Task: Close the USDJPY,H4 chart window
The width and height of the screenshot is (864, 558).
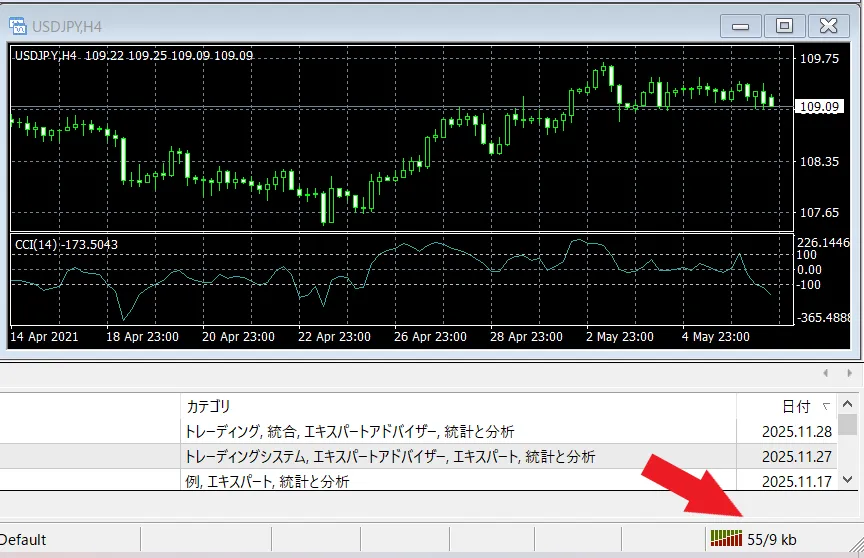Action: [x=828, y=26]
